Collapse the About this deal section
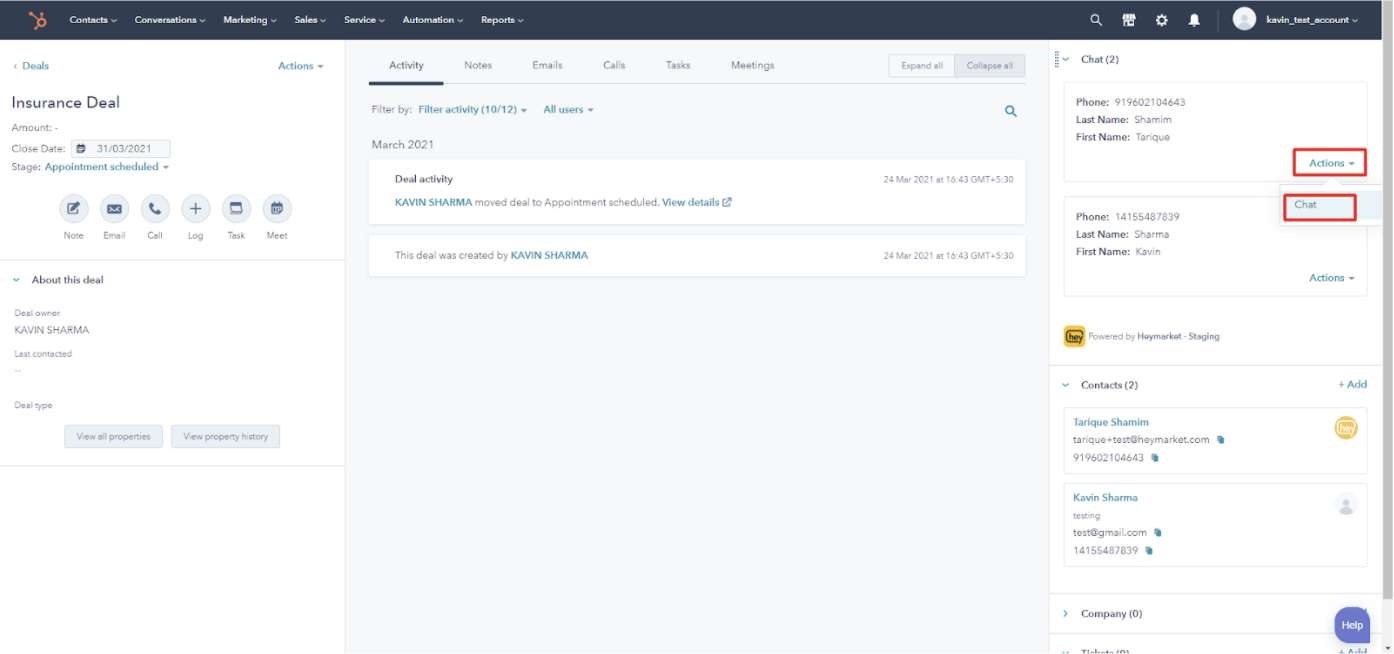The image size is (1394, 654). coord(17,280)
